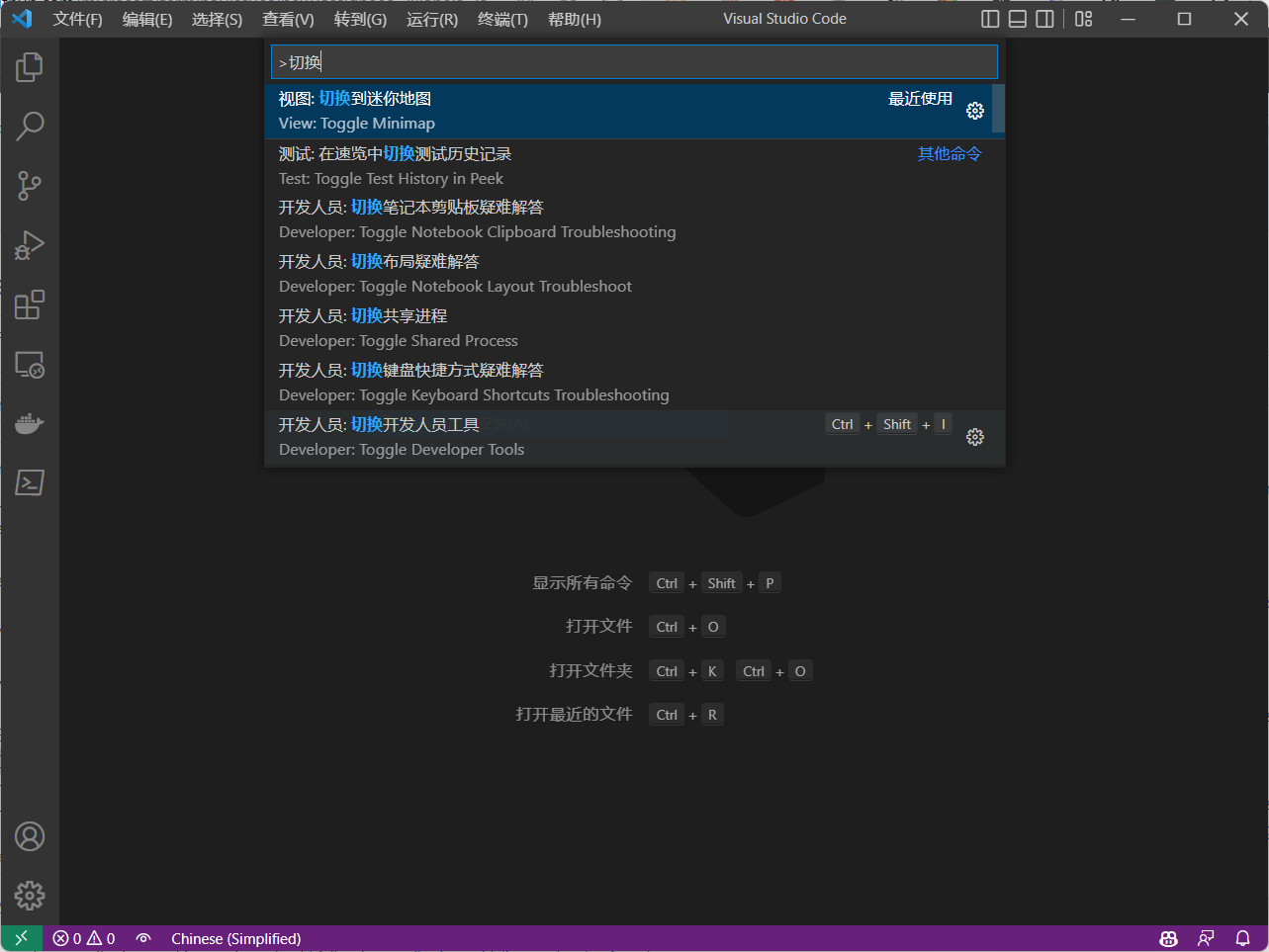The image size is (1269, 952).
Task: Open the Manage gear menu
Action: click(30, 896)
